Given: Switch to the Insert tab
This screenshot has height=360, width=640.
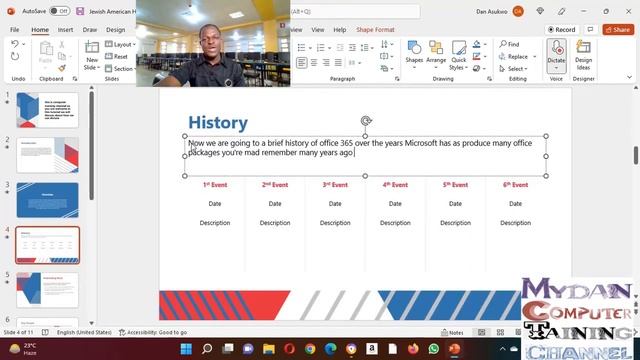Looking at the screenshot, I should click(65, 29).
